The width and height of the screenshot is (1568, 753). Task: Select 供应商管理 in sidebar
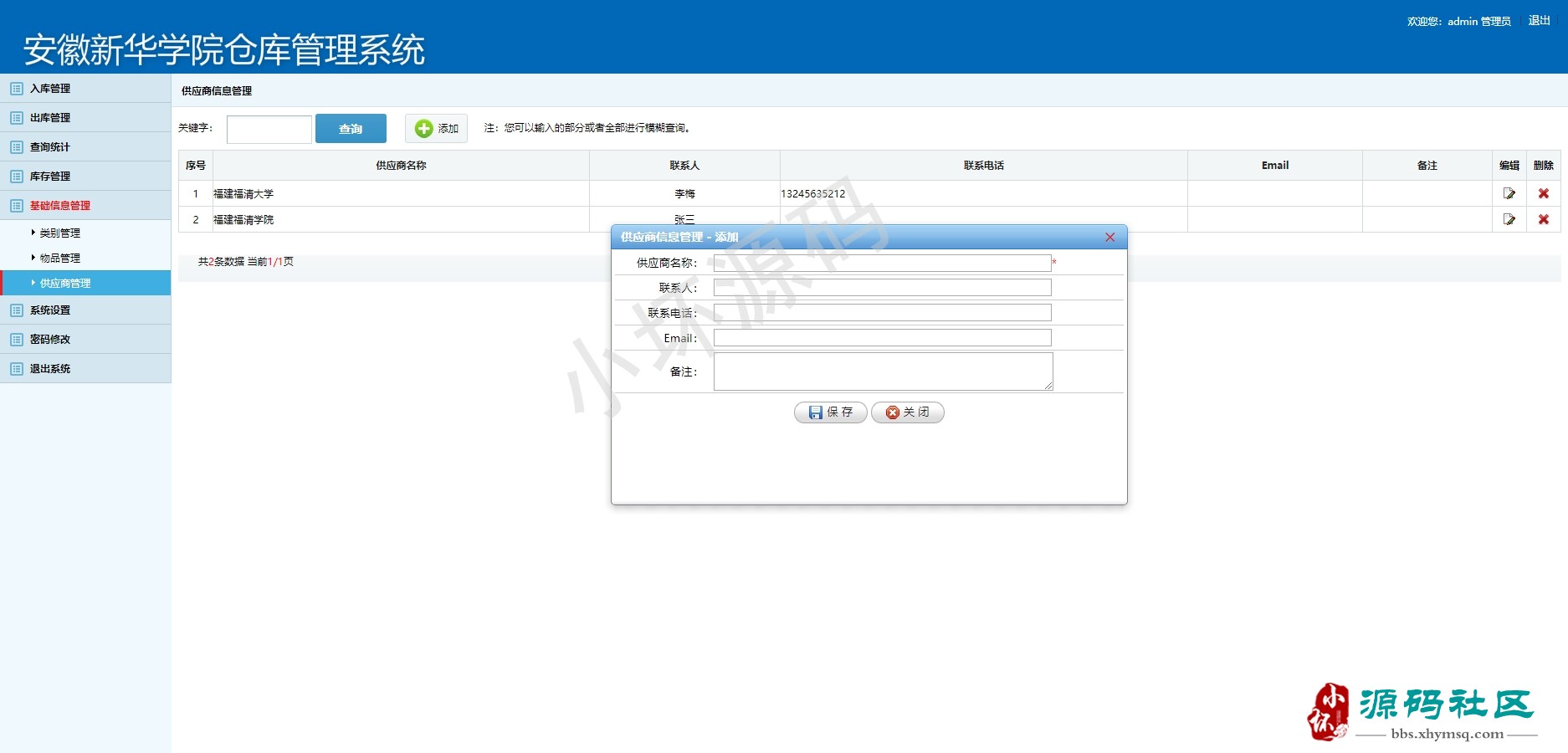click(65, 284)
